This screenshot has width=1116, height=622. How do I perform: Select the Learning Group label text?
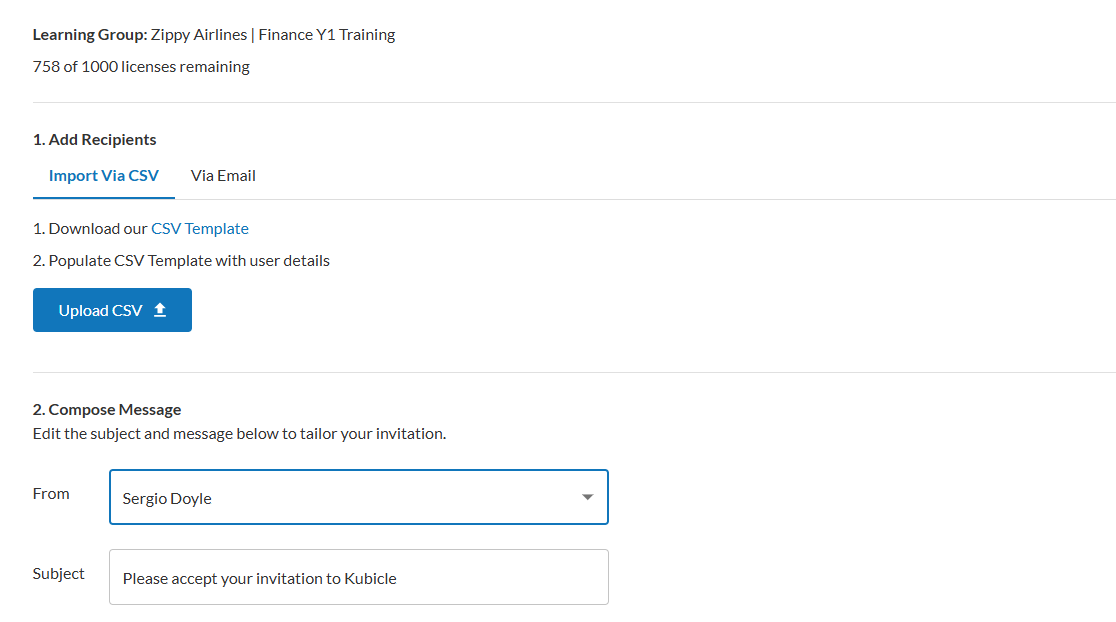[x=89, y=35]
